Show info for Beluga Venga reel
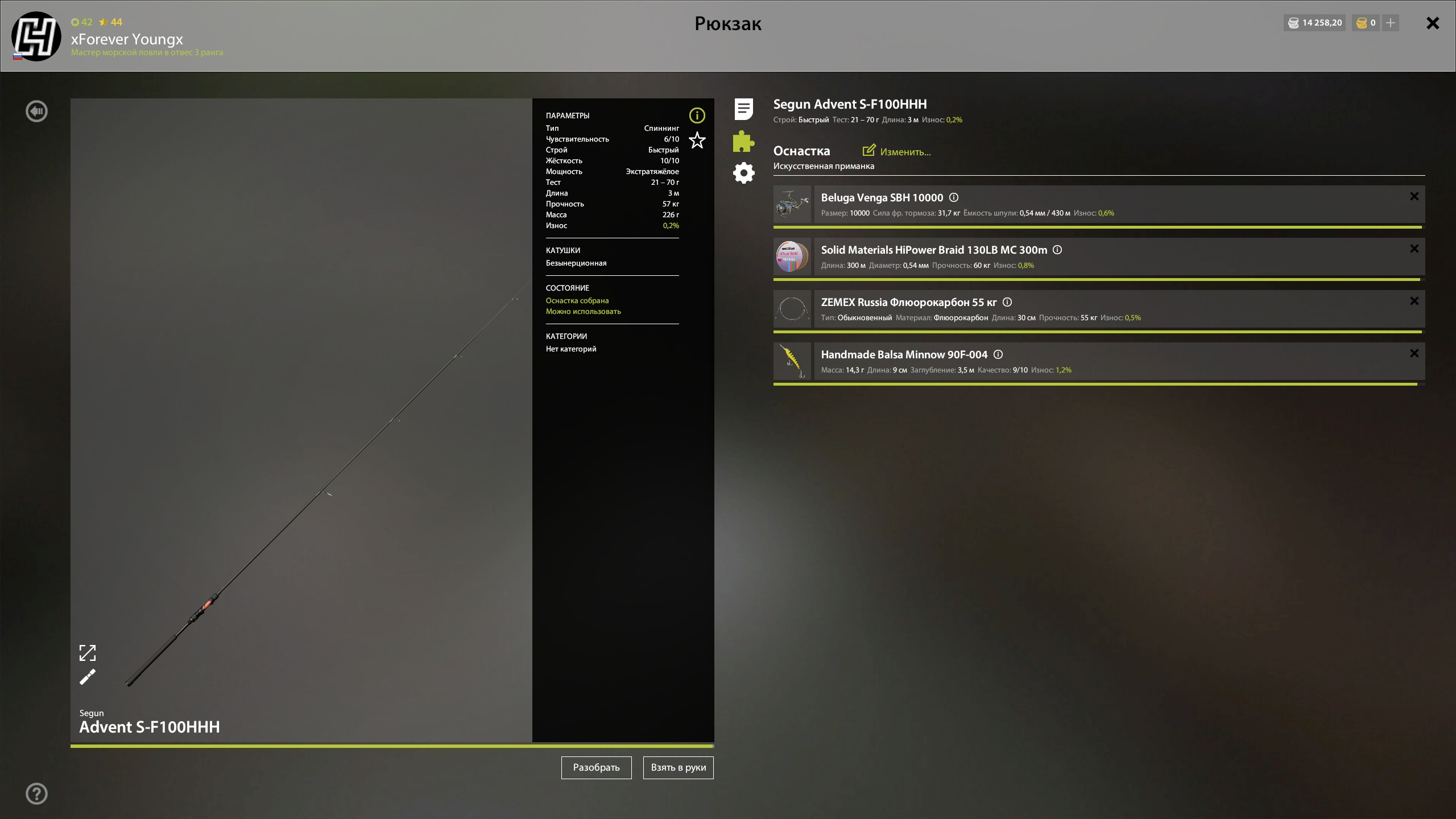The width and height of the screenshot is (1456, 819). [954, 197]
